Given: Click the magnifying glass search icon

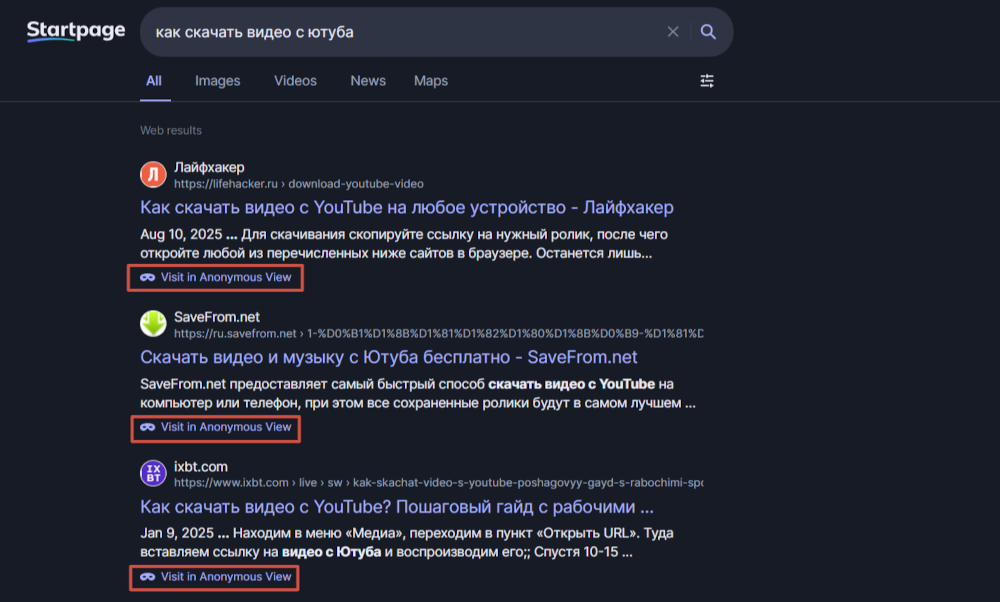Looking at the screenshot, I should tap(708, 32).
